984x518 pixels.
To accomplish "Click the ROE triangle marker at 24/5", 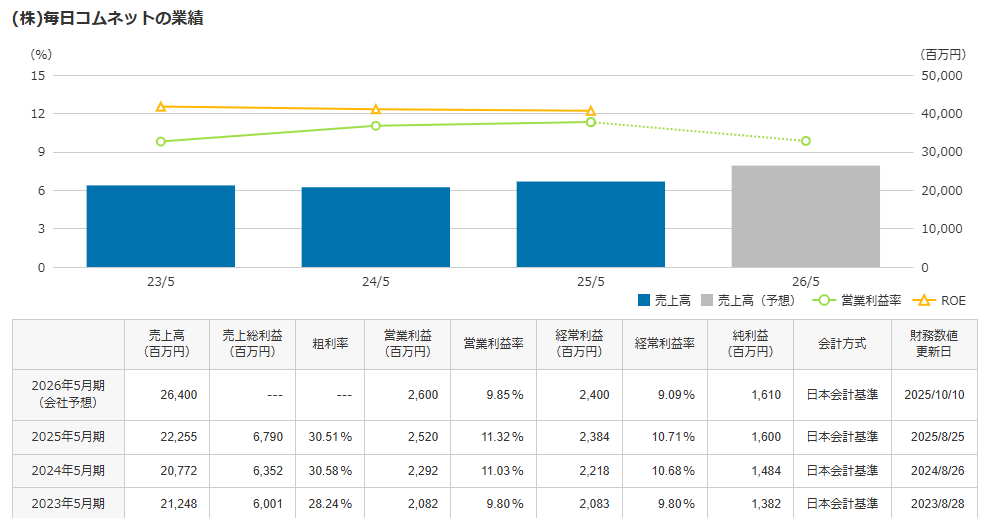I will (376, 110).
